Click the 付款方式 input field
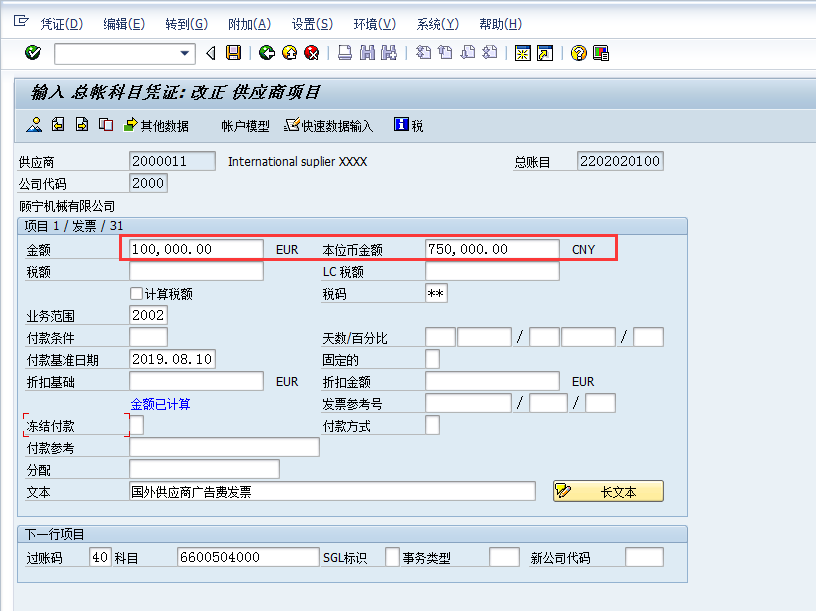 point(432,425)
